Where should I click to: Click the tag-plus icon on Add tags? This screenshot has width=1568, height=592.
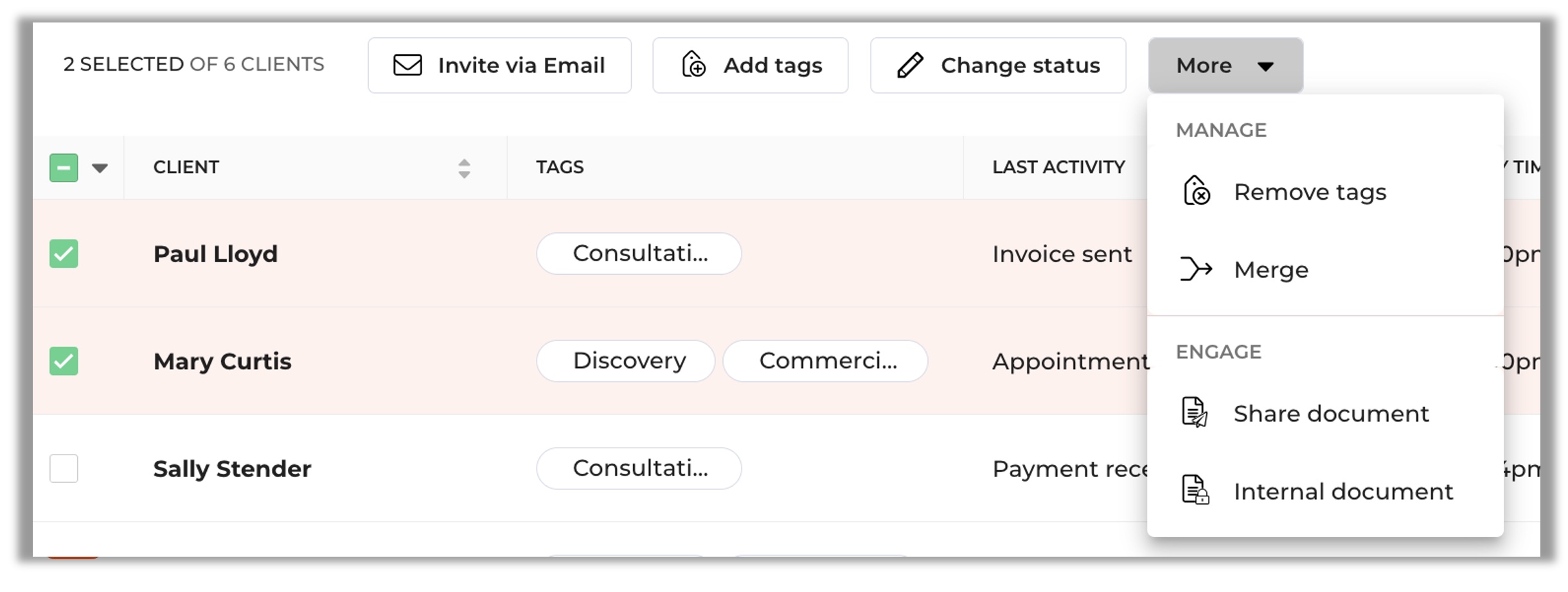pyautogui.click(x=693, y=64)
